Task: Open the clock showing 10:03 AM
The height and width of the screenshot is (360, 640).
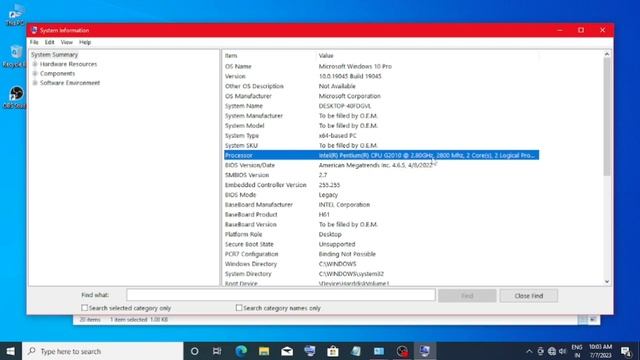Action: 600,351
